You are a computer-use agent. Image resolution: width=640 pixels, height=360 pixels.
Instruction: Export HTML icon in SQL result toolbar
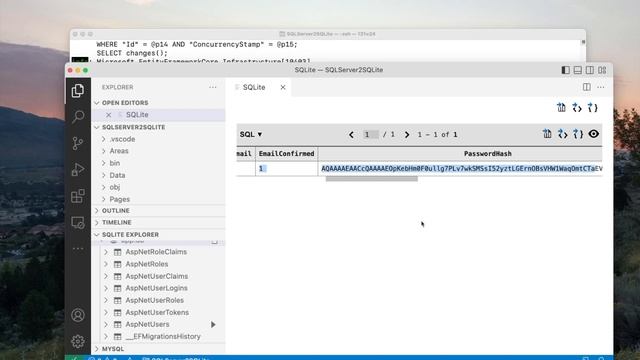[x=563, y=134]
